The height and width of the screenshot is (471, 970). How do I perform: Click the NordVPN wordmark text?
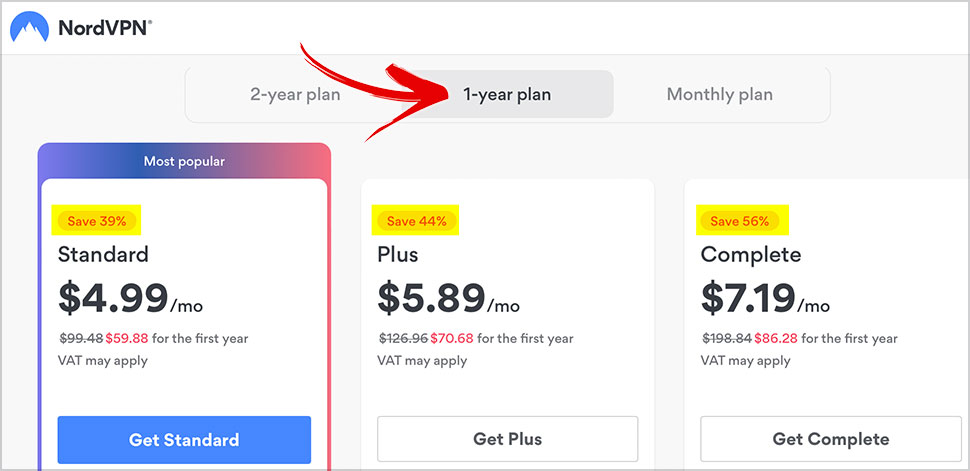click(x=105, y=28)
